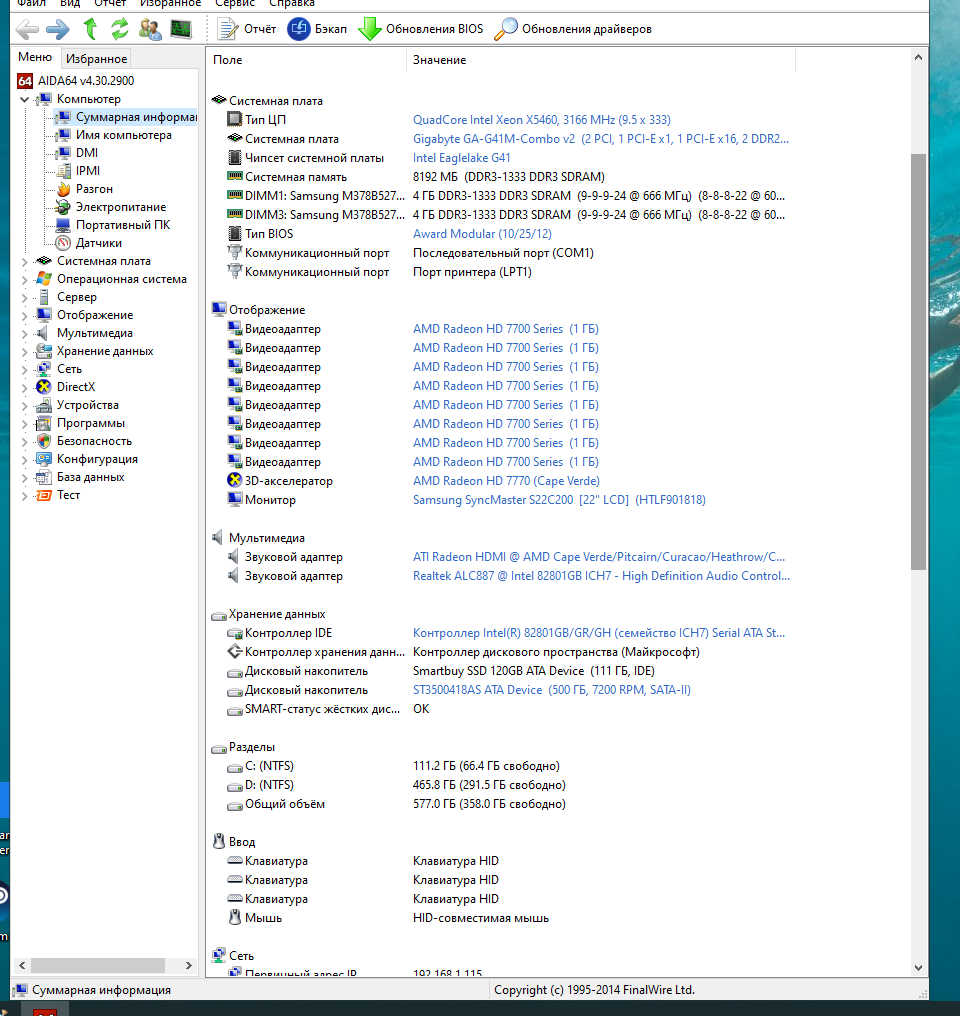Viewport: 960px width, 1016px height.
Task: Click the green up-level arrow icon
Action: [91, 29]
